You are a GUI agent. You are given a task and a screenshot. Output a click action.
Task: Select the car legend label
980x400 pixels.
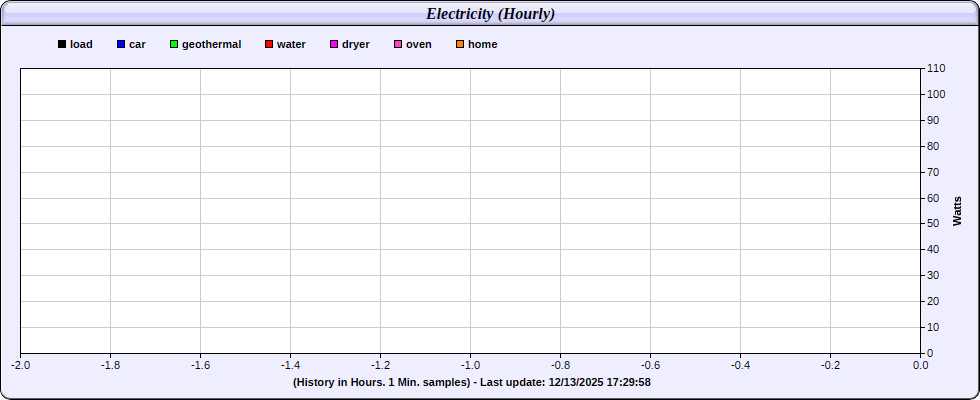click(x=137, y=45)
